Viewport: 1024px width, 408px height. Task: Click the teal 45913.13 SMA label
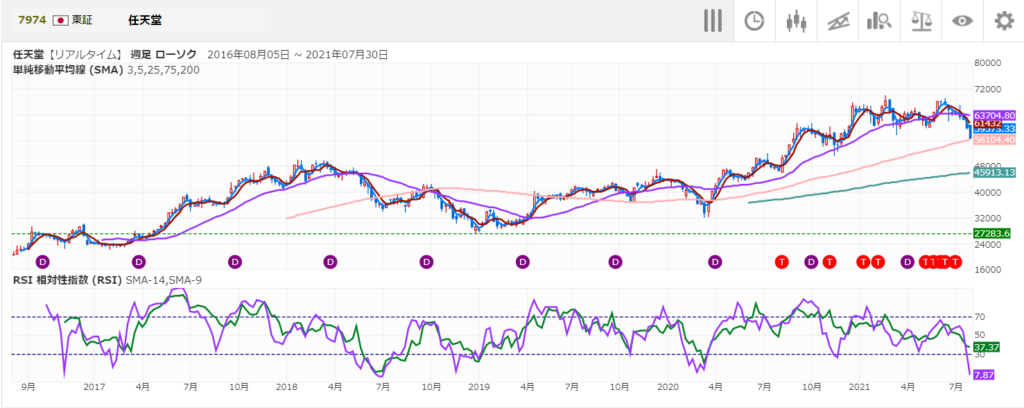click(x=994, y=173)
